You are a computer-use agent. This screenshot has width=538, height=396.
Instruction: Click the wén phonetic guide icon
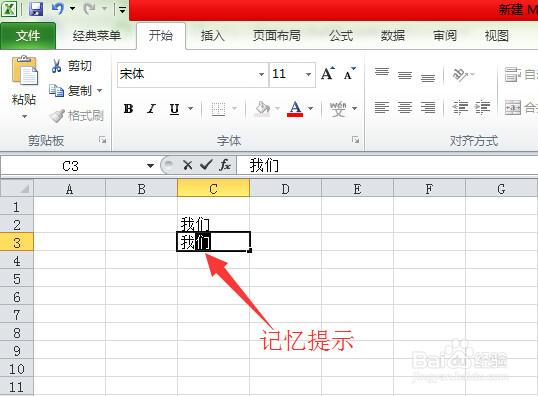click(x=338, y=109)
